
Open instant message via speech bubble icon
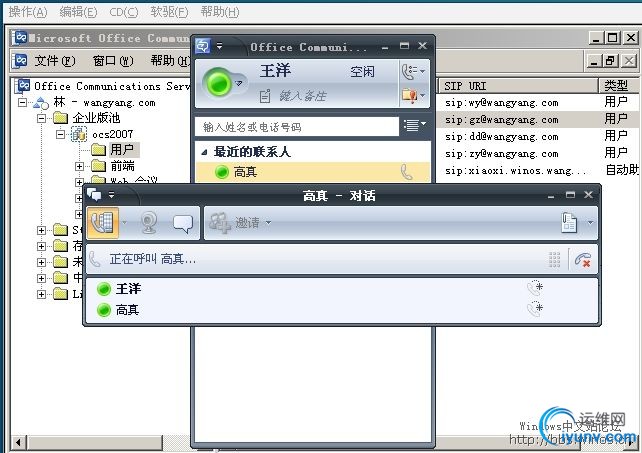click(x=183, y=223)
